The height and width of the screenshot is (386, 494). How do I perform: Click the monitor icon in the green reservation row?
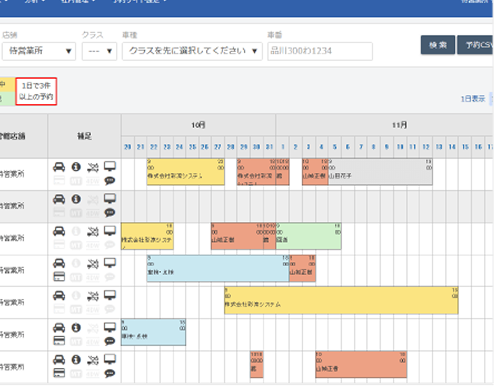pos(110,231)
